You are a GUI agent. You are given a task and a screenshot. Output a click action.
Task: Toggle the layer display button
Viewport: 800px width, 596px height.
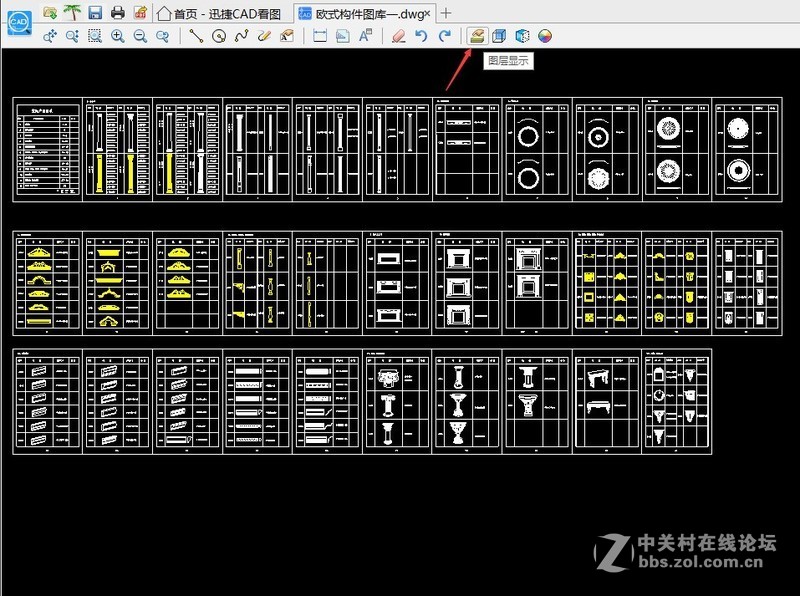(x=477, y=36)
